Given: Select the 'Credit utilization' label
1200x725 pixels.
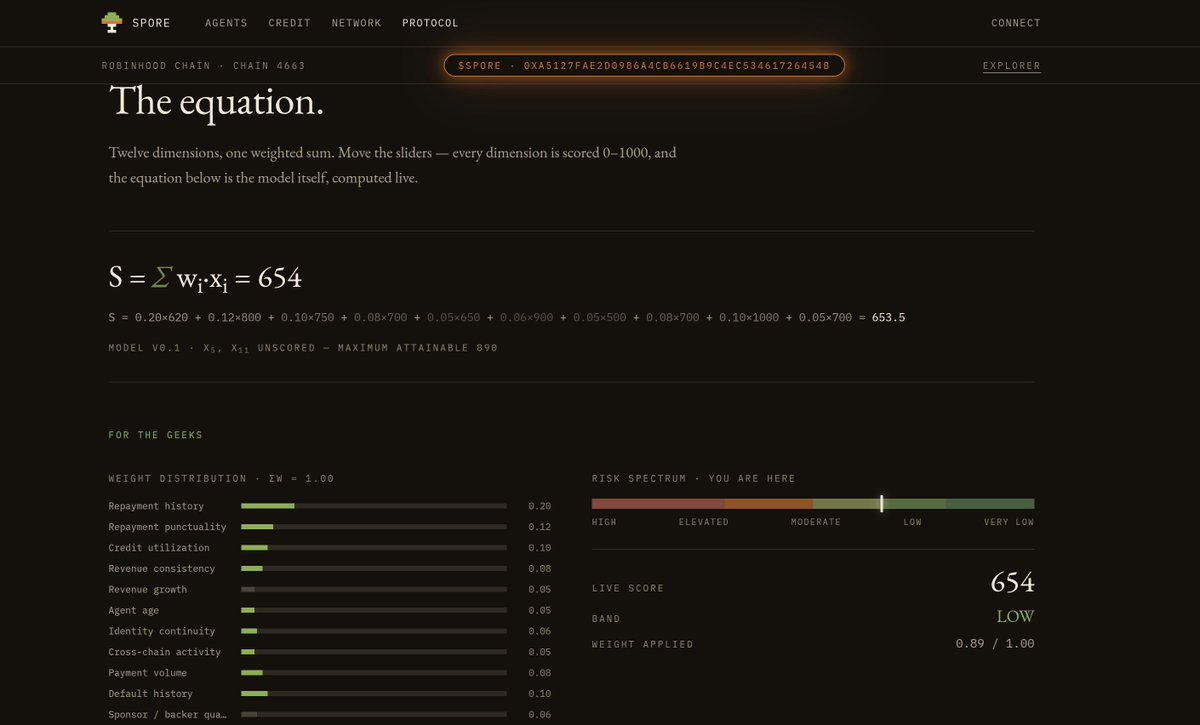Looking at the screenshot, I should point(159,548).
